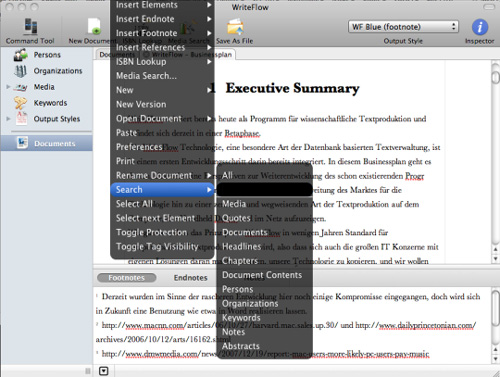Expand the Media sidebar item
The image size is (500, 377).
[8, 87]
